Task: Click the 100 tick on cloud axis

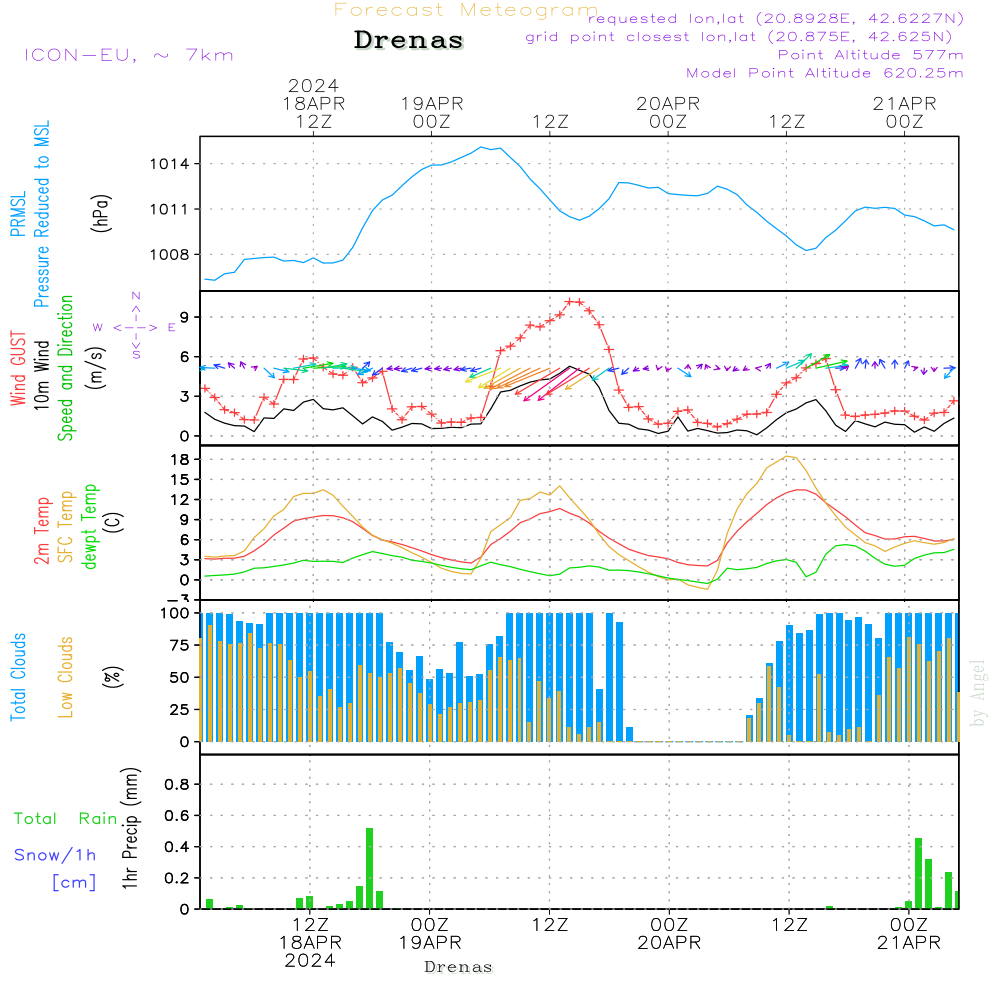Action: (175, 613)
